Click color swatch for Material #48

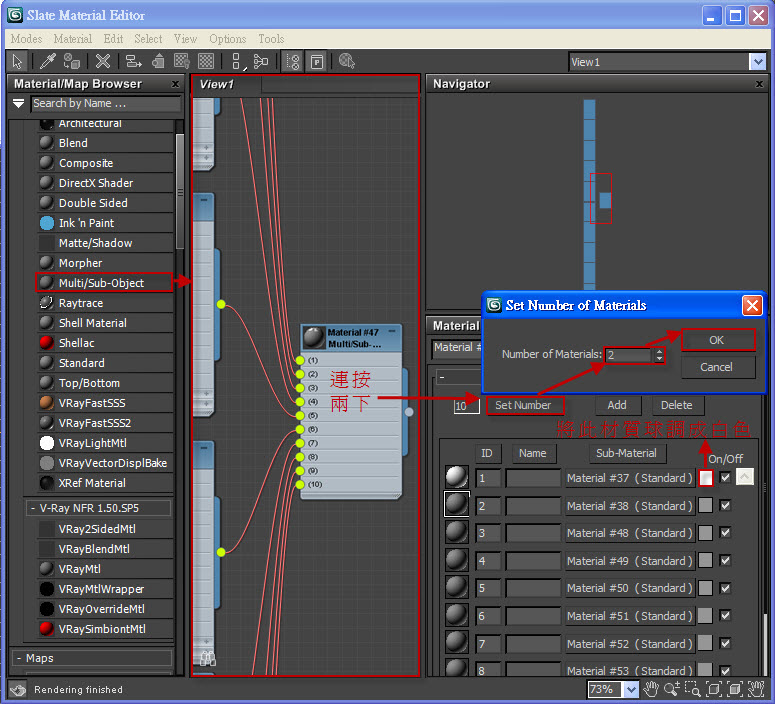(x=706, y=533)
